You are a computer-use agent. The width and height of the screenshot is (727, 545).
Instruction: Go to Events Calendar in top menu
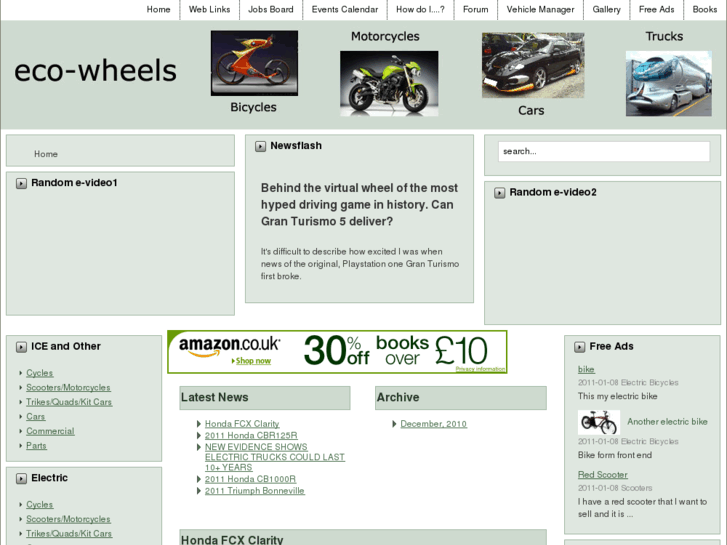click(x=344, y=9)
